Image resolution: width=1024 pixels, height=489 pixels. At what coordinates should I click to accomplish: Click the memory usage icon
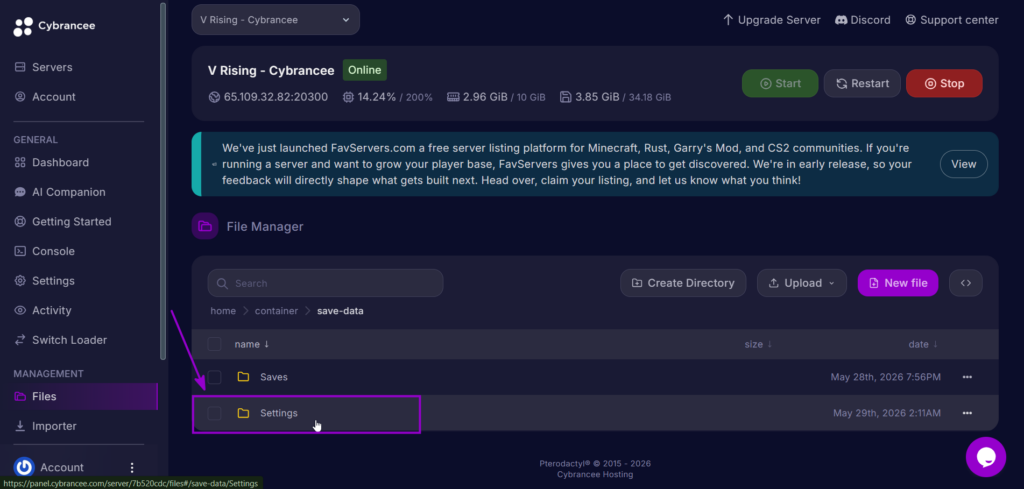453,97
